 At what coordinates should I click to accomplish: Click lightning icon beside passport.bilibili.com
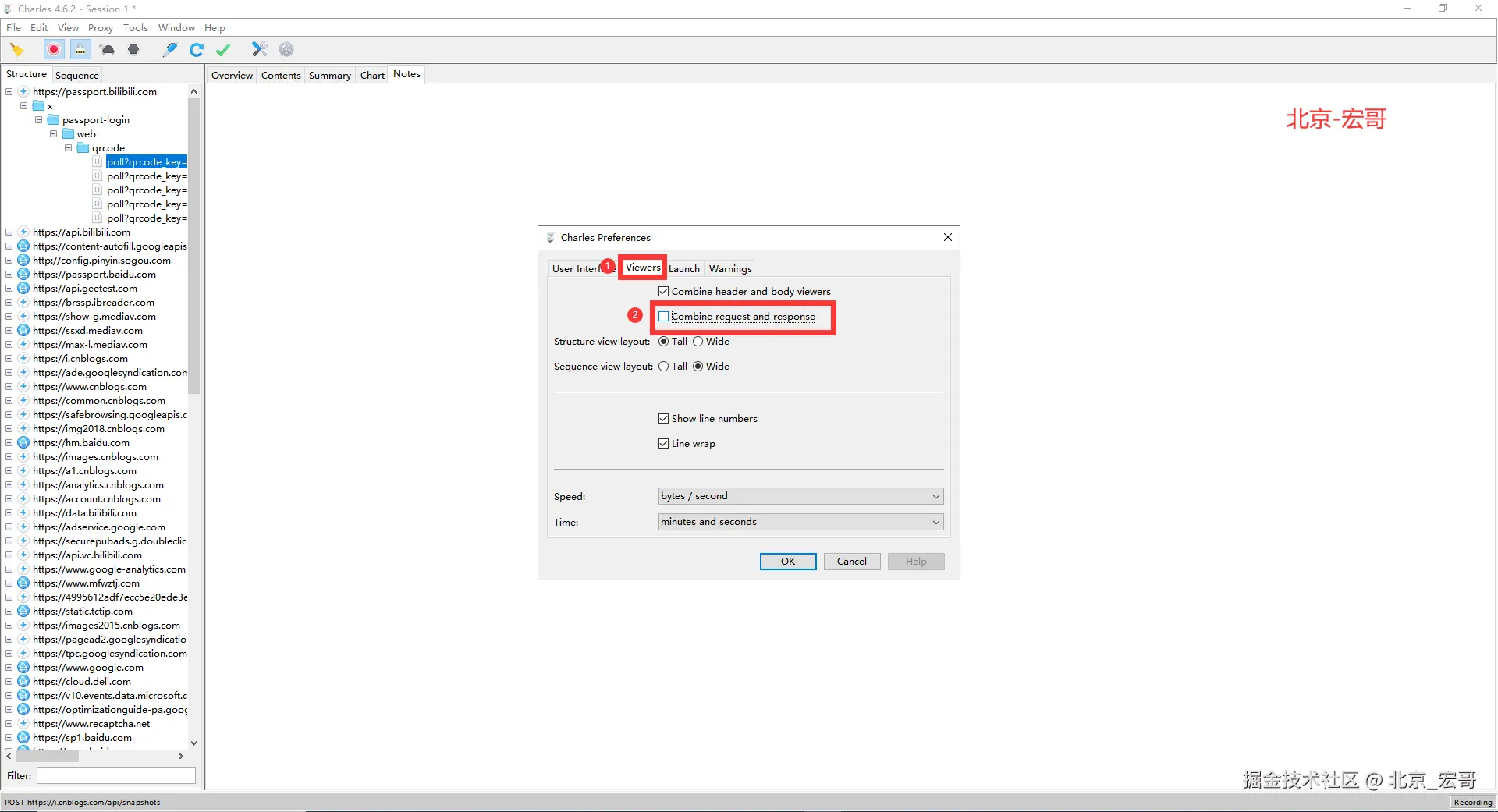click(x=23, y=92)
